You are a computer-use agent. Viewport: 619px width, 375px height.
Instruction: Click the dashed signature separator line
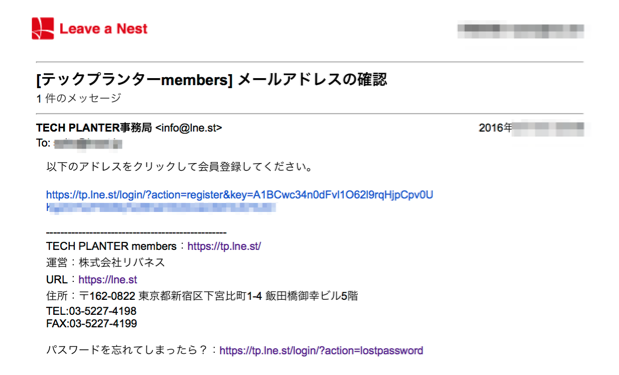136,233
